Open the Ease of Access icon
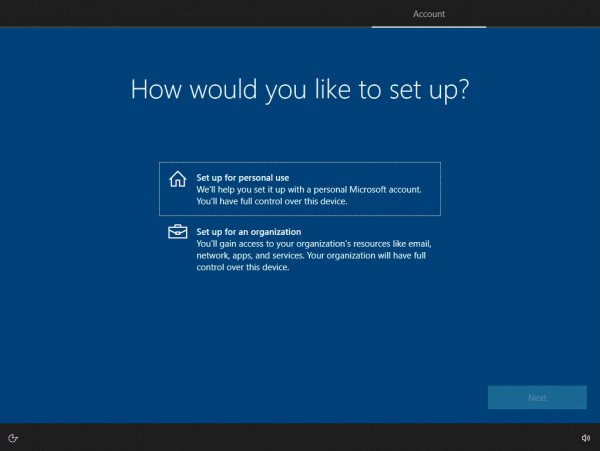 pos(13,438)
